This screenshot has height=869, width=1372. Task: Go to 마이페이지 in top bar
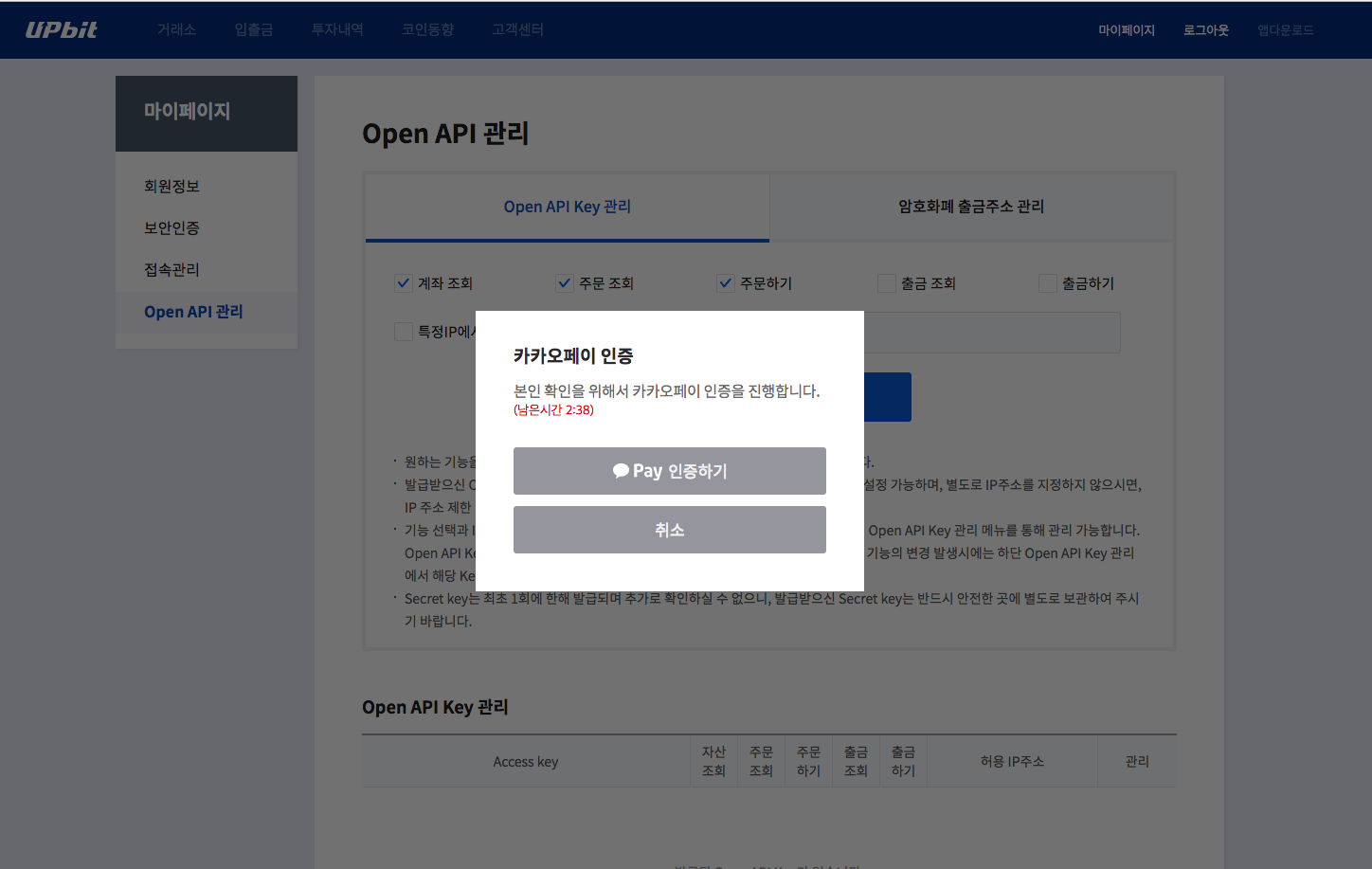(x=1127, y=30)
